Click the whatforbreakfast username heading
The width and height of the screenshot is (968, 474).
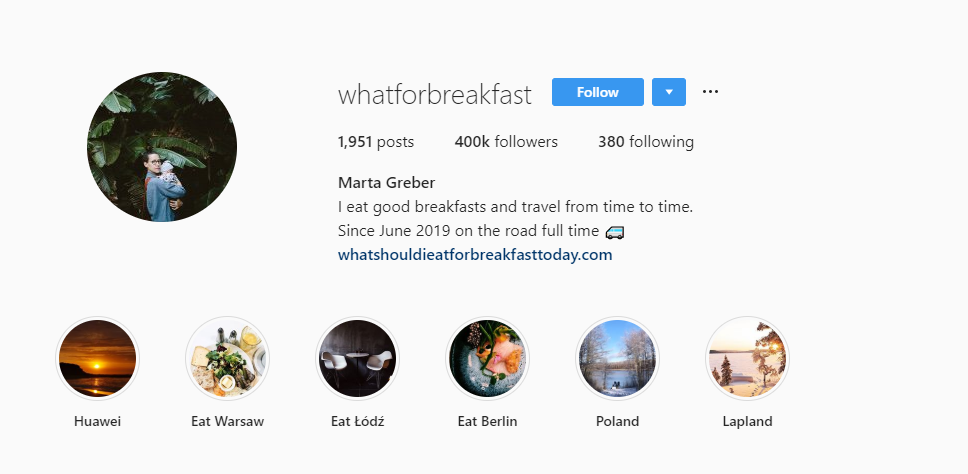pos(435,94)
